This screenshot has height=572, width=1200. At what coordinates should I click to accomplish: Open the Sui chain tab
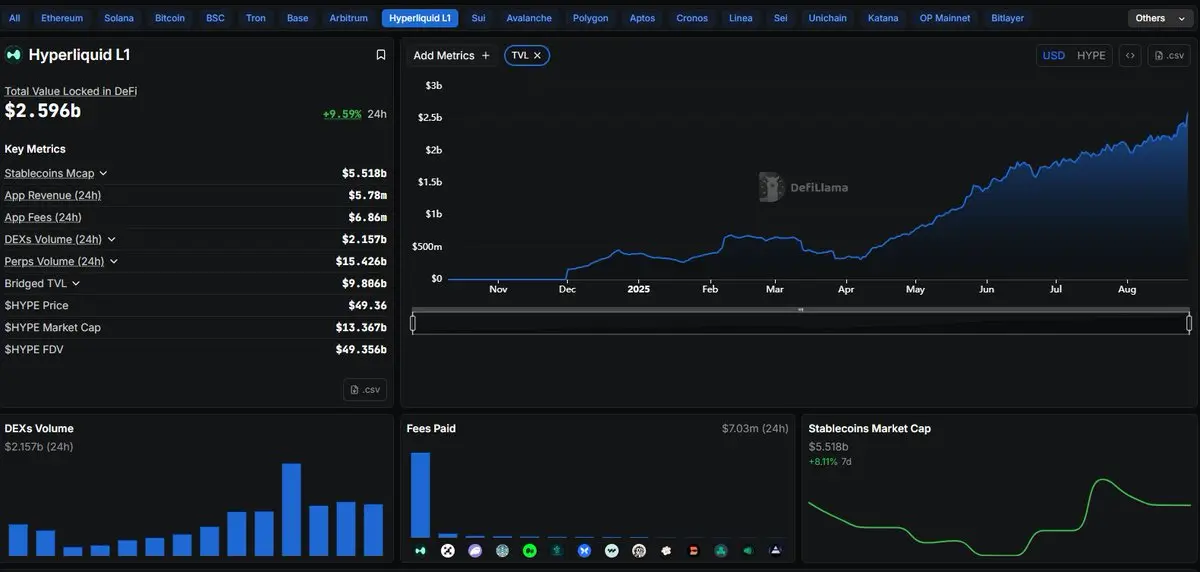[478, 18]
